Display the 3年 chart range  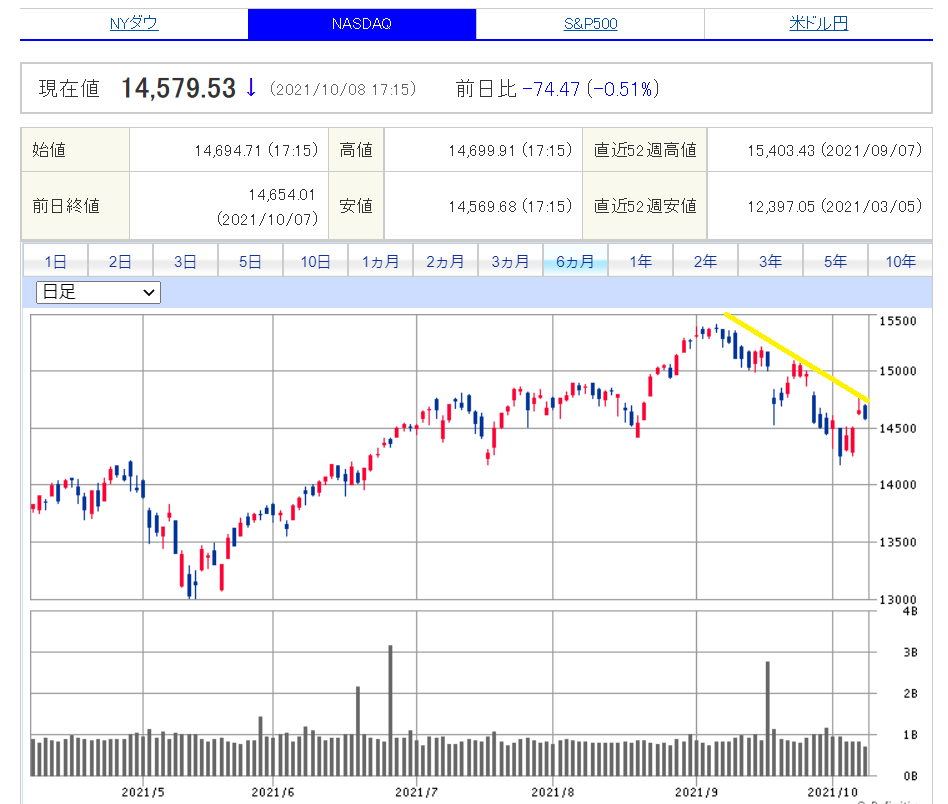[x=770, y=261]
